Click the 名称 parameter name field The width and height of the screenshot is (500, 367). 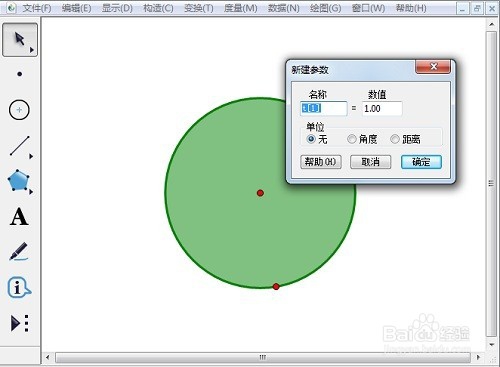point(323,109)
